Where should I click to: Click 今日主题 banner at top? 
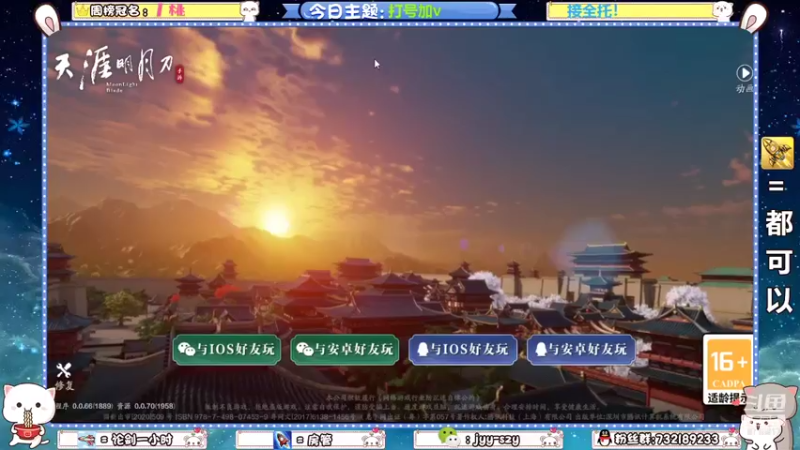click(x=399, y=11)
